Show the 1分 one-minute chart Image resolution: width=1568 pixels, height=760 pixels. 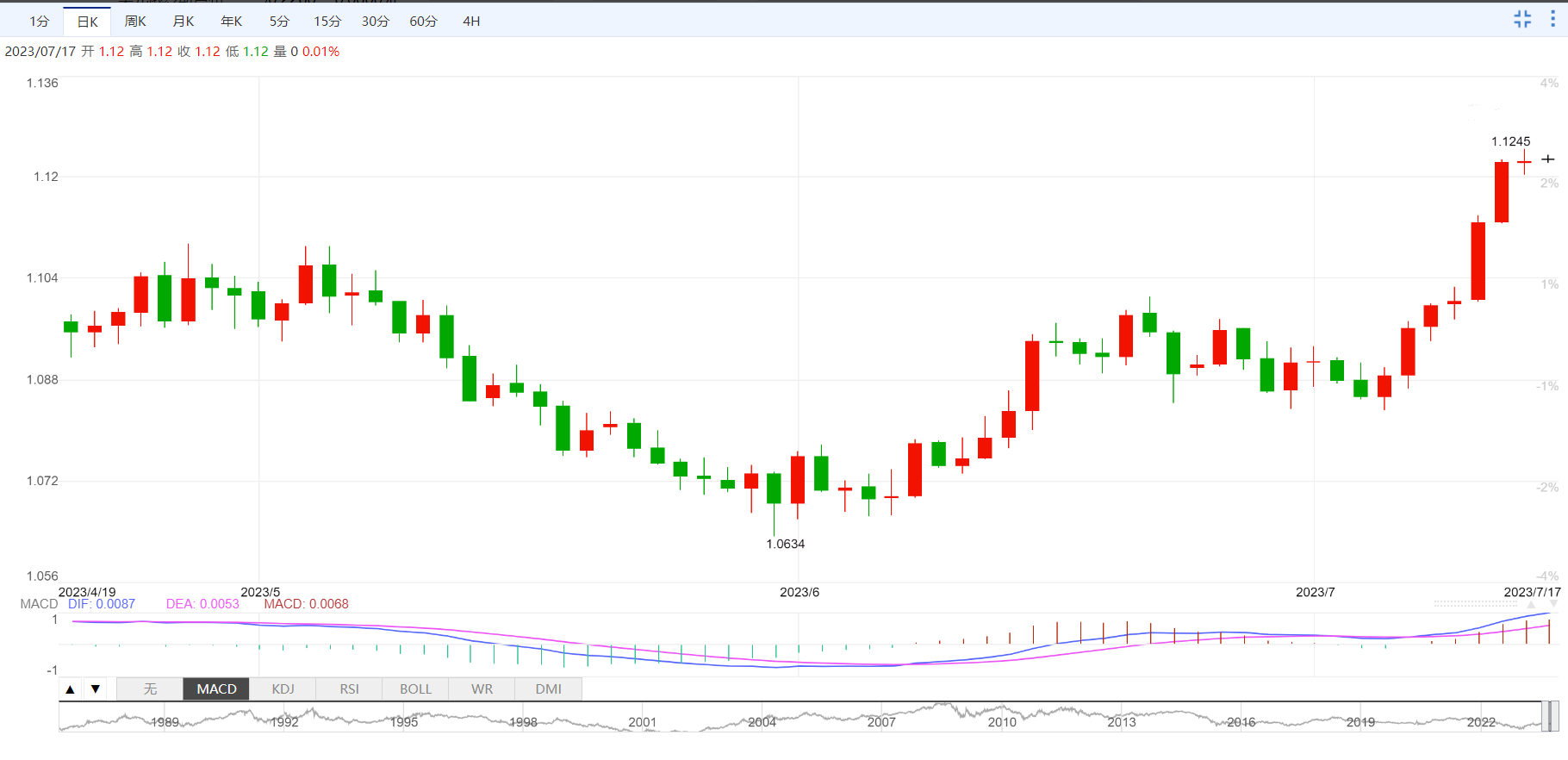coord(40,22)
